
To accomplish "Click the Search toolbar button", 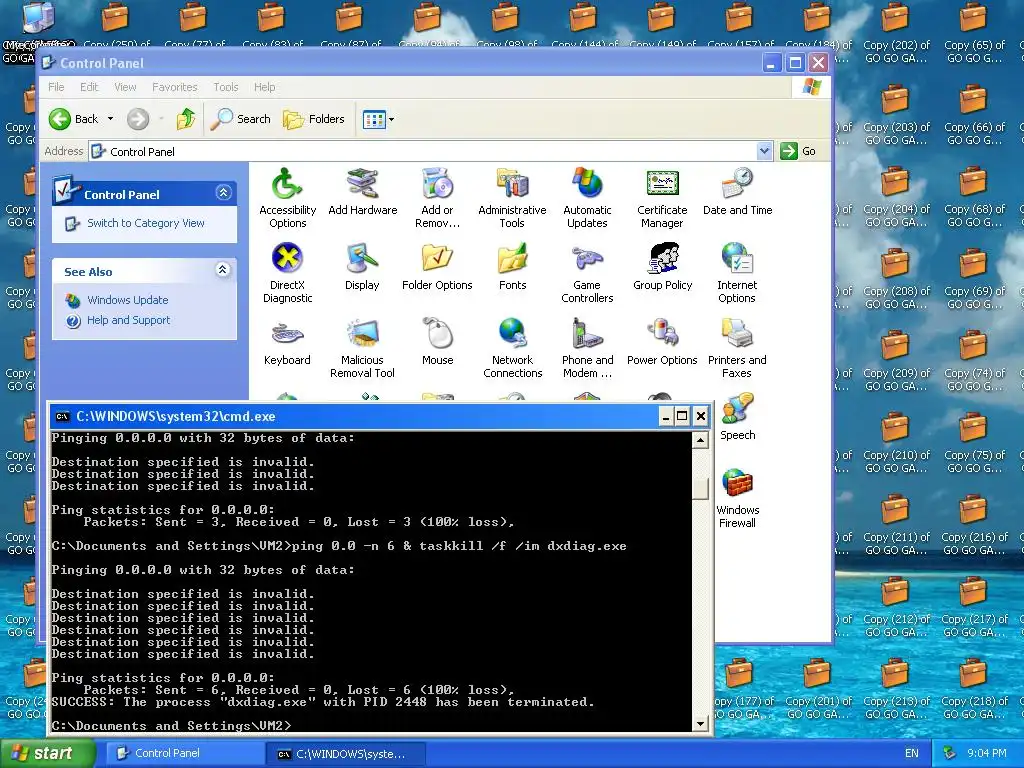I will click(241, 119).
